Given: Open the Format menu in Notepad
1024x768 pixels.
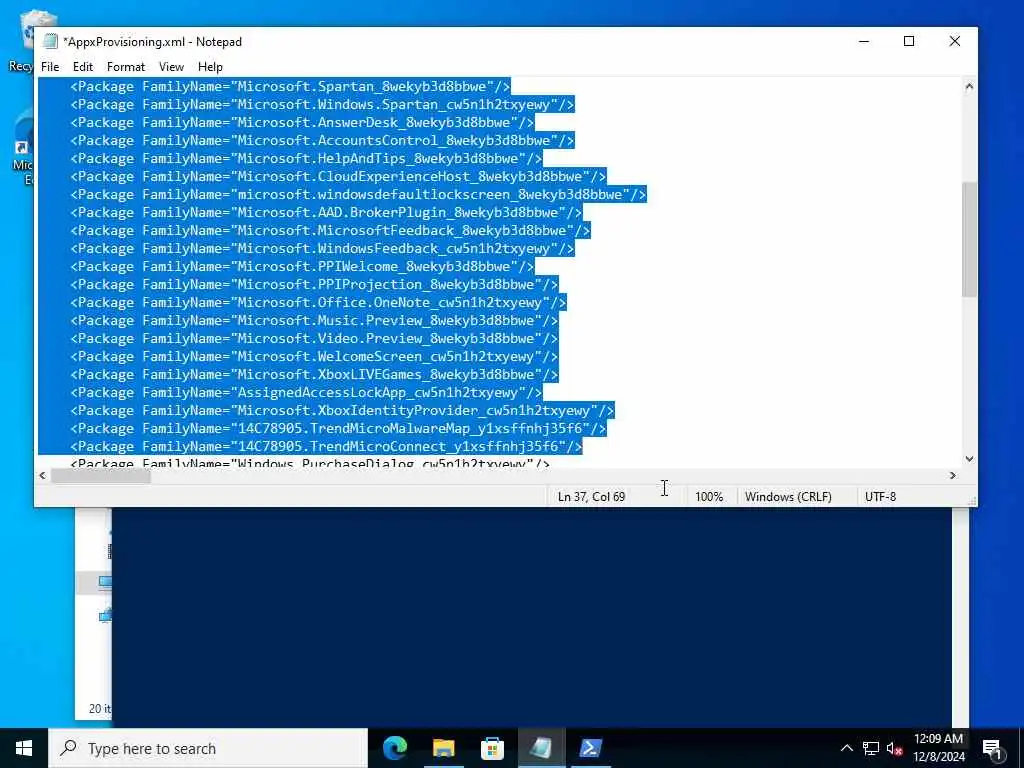Looking at the screenshot, I should 125,67.
